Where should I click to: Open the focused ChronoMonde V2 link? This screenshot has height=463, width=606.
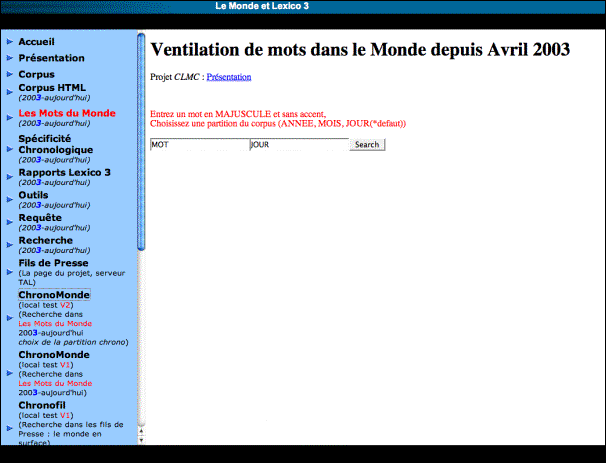(x=54, y=295)
